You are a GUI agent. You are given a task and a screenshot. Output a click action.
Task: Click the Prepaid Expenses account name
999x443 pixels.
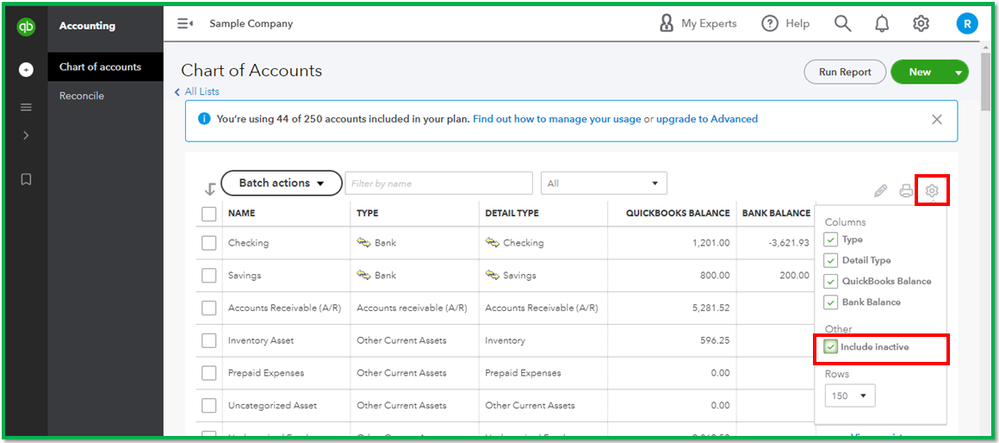[266, 373]
